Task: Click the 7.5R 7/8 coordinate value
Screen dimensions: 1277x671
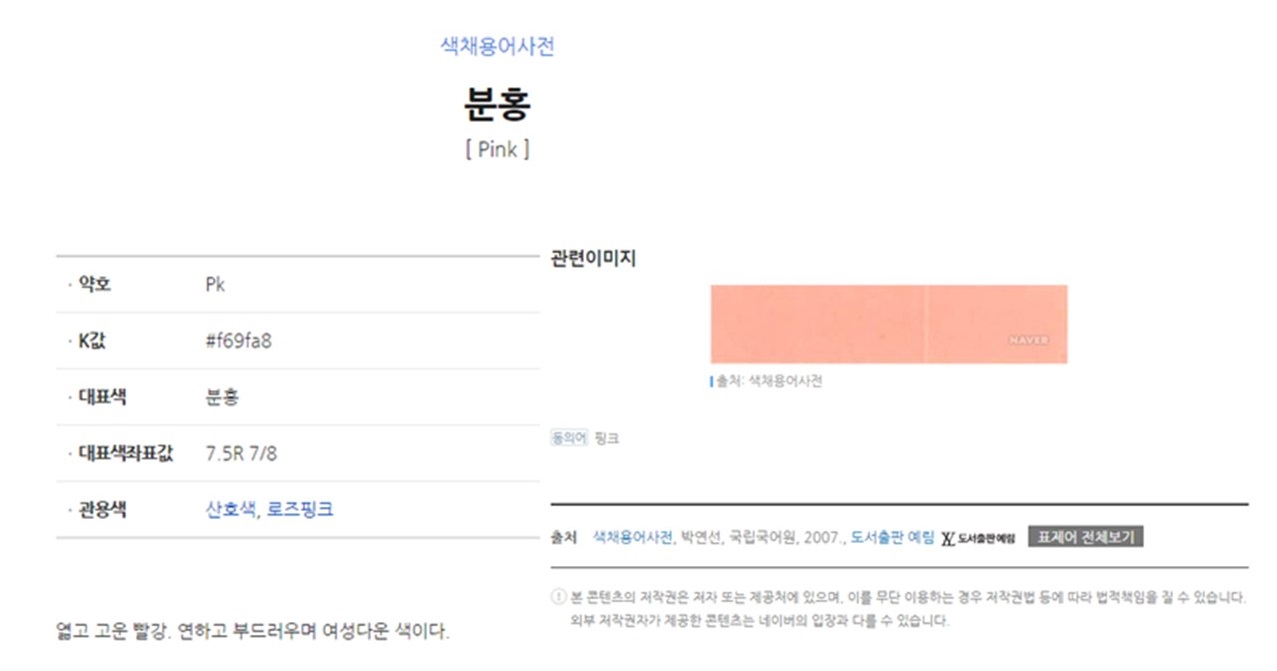Action: click(241, 454)
